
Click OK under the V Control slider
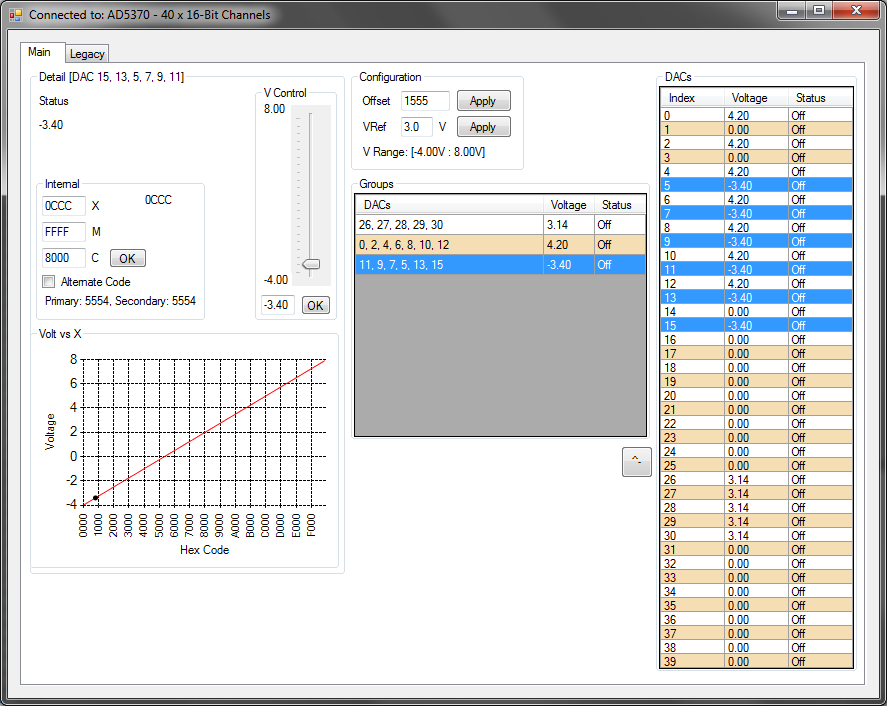tap(315, 305)
